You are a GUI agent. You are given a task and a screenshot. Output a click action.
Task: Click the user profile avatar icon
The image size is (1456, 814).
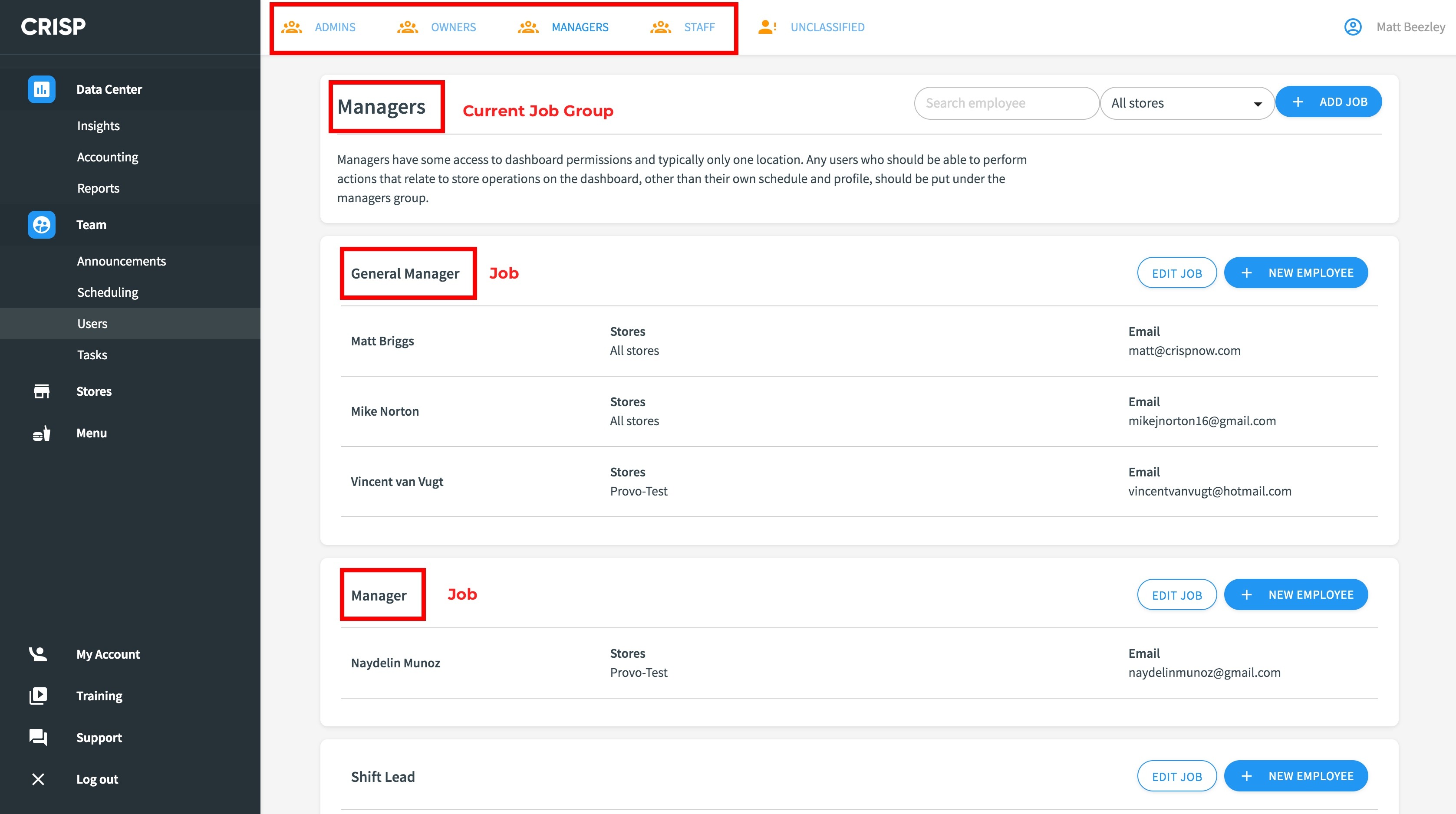(x=1353, y=27)
